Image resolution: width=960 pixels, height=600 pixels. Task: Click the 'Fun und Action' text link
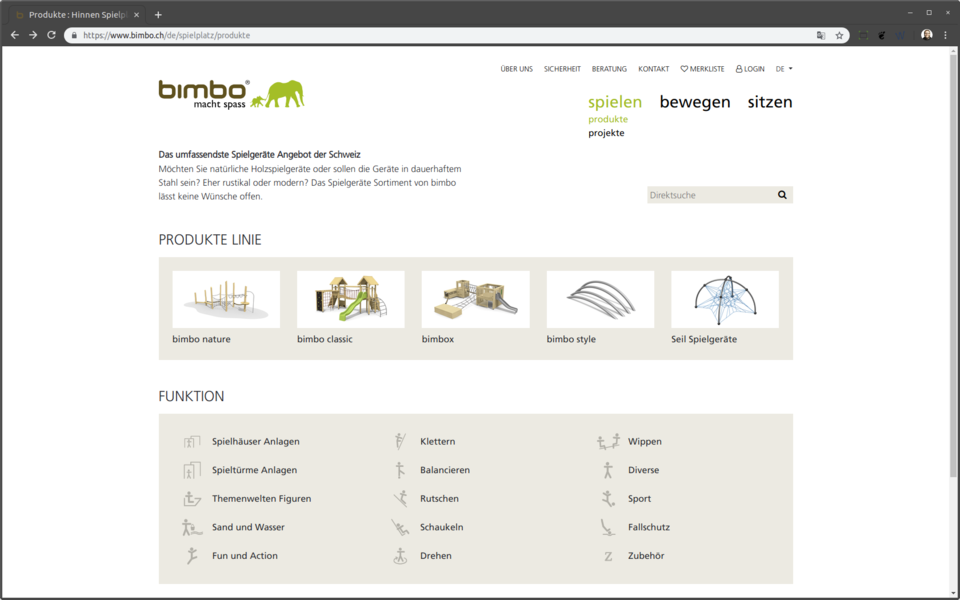pos(245,556)
